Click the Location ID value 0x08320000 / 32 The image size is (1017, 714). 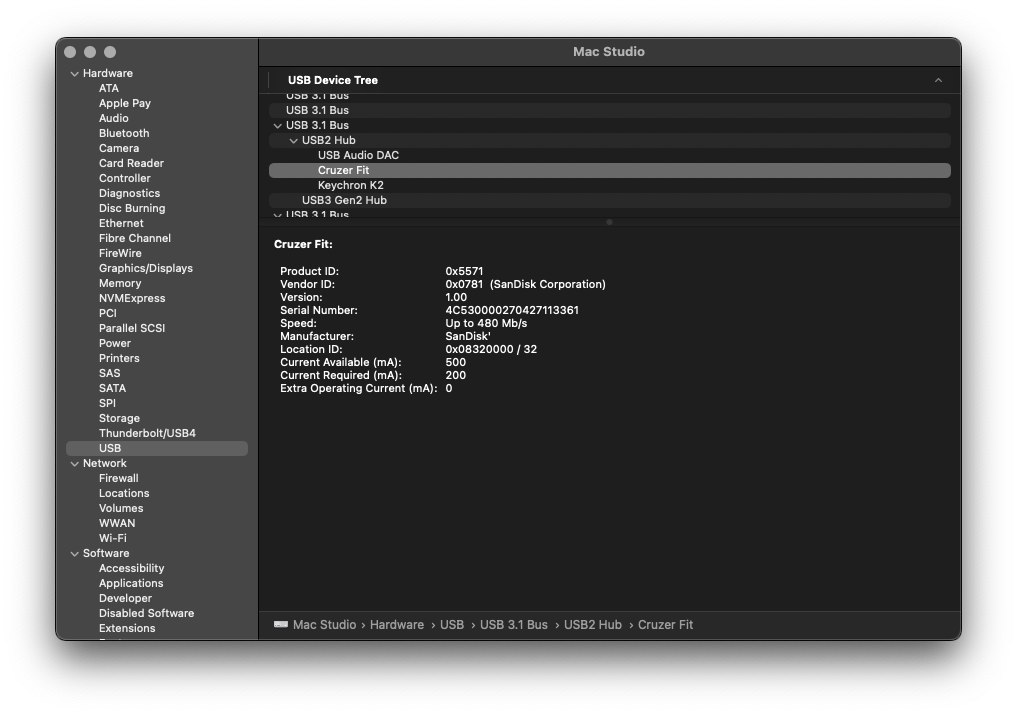[x=491, y=350]
